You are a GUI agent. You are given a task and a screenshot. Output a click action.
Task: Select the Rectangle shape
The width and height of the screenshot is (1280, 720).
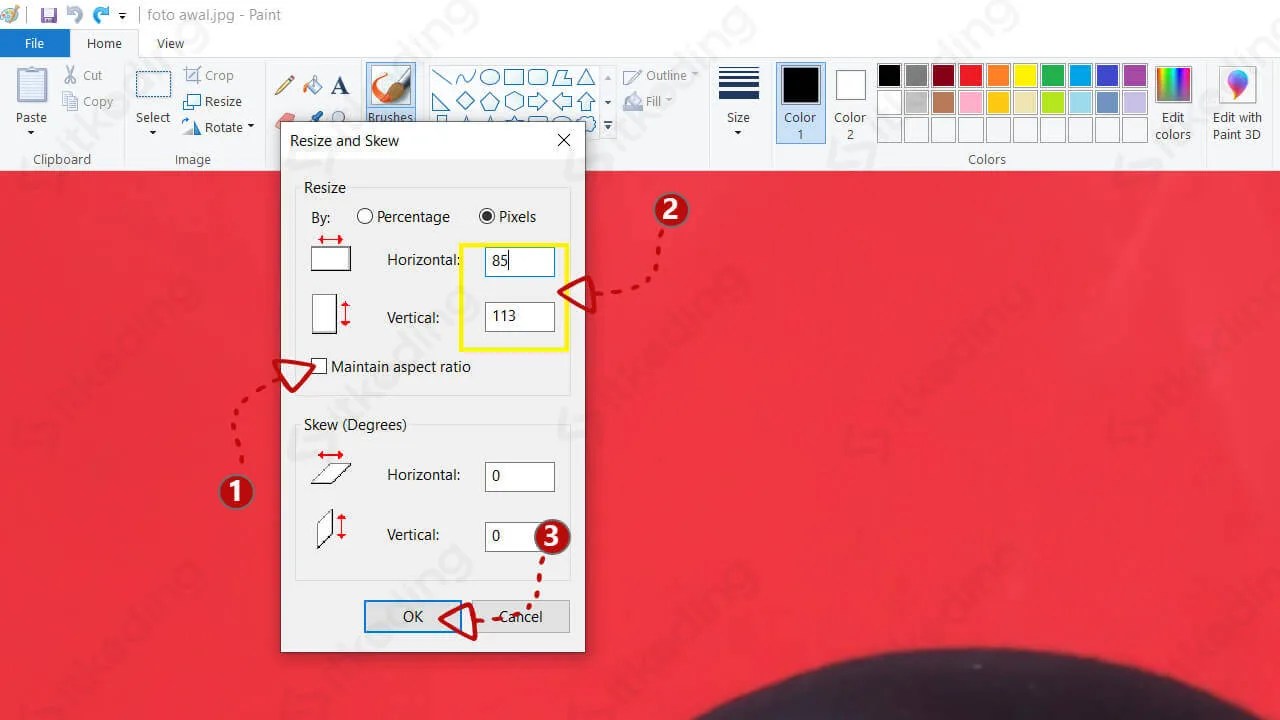point(514,77)
